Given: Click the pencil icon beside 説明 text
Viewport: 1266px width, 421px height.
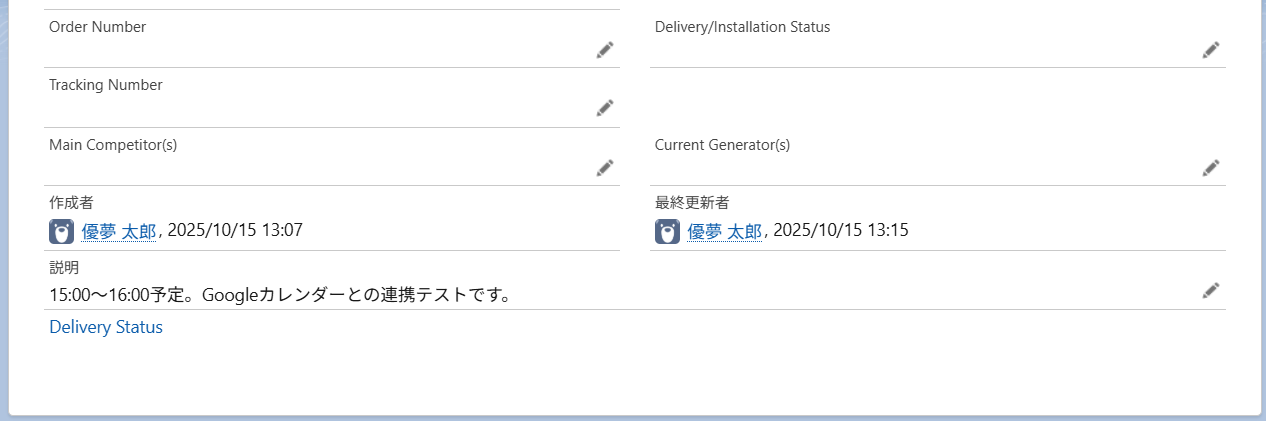Looking at the screenshot, I should [x=1211, y=291].
